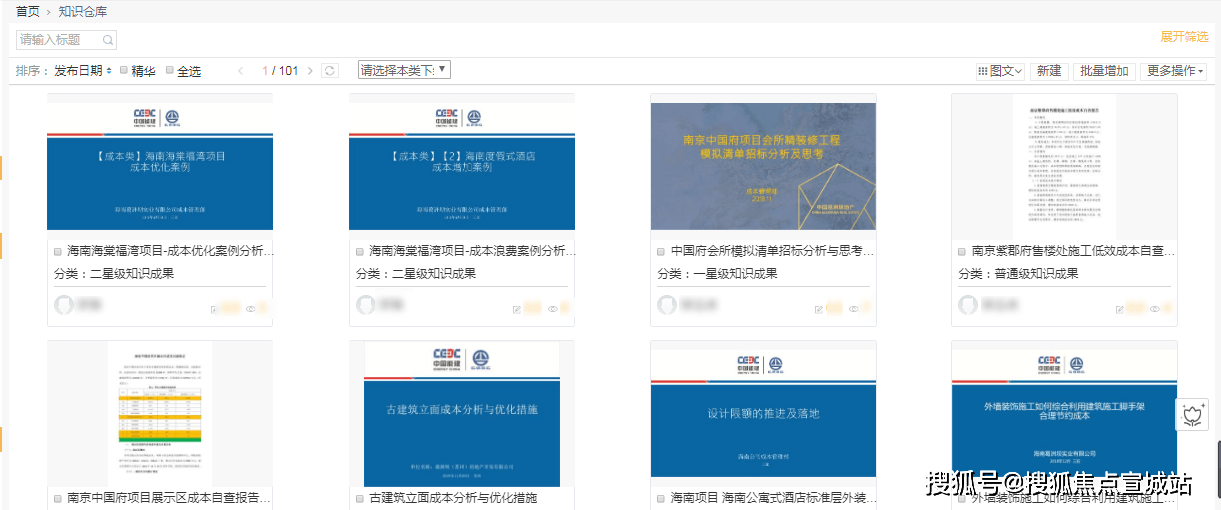Click 分类：二星级知识成果 under 成本浪费案例分析
This screenshot has width=1221, height=510.
[416, 274]
